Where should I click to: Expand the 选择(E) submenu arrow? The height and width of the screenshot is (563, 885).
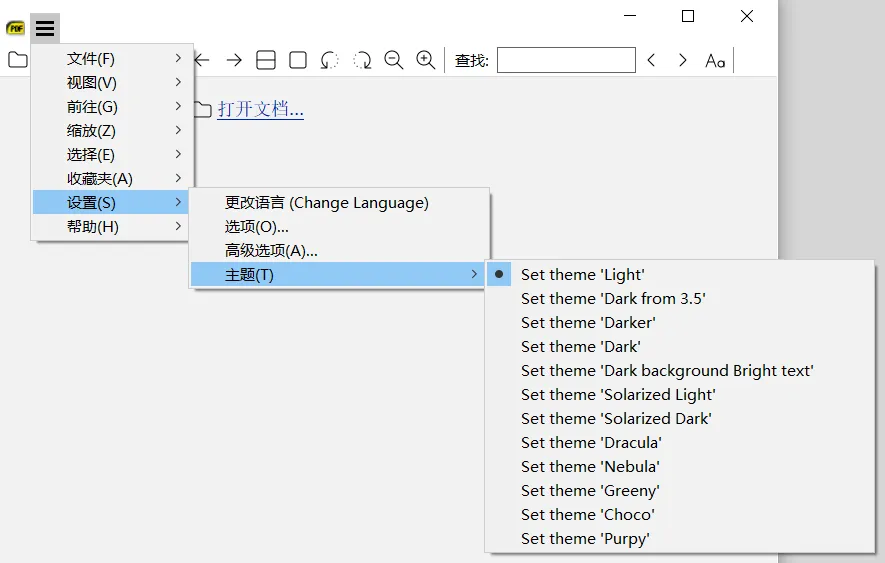coord(178,154)
